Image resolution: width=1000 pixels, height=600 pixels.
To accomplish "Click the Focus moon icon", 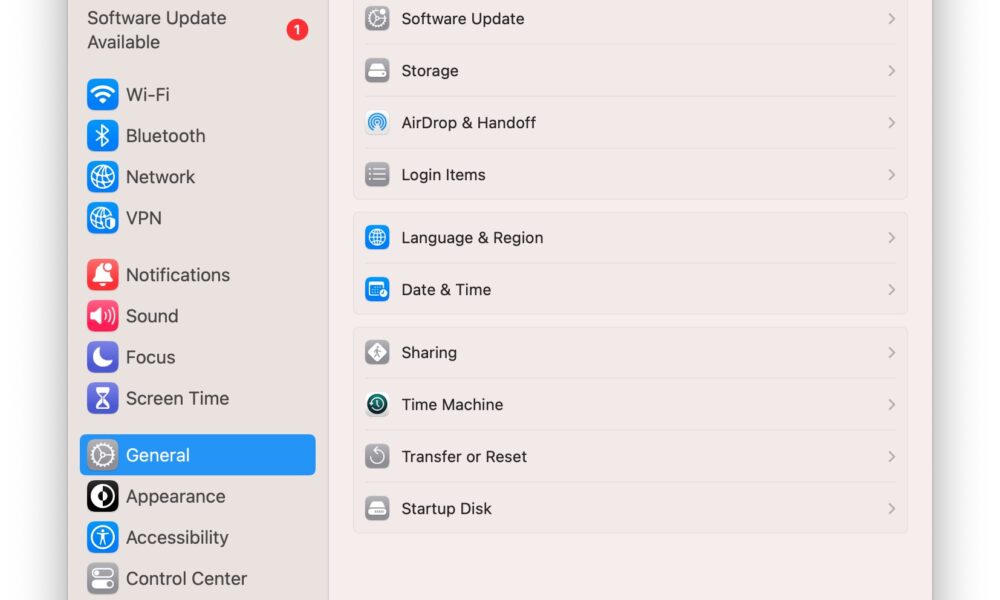I will click(102, 357).
